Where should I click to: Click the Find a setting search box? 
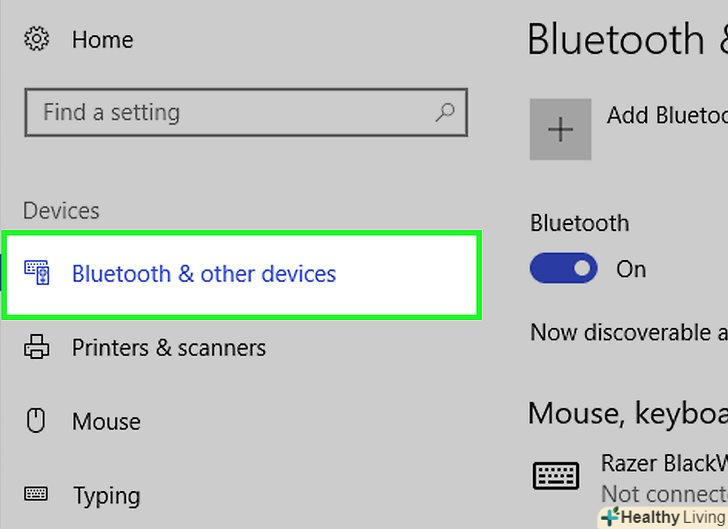tap(230, 112)
